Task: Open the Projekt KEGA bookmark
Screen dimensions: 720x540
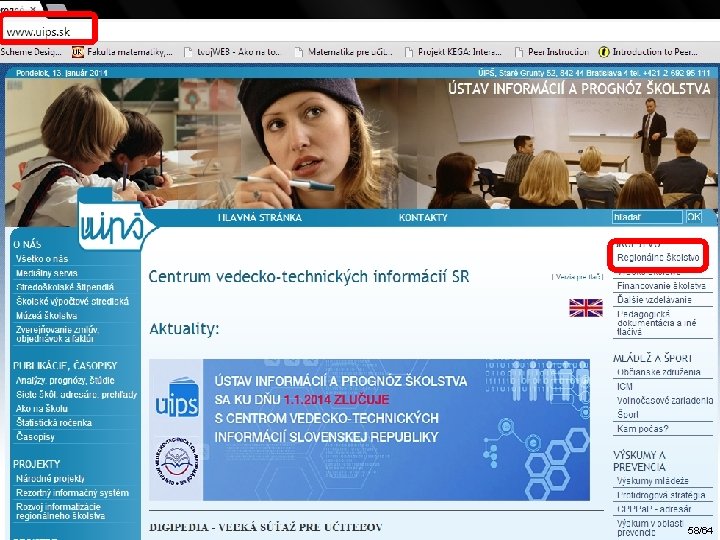Action: 453,52
